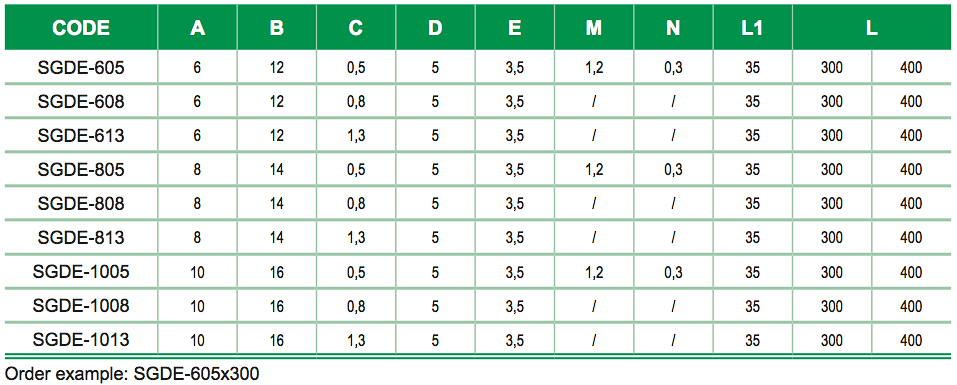Select the 0,3 value in SGDE-1005 row
957x385 pixels.
click(673, 272)
